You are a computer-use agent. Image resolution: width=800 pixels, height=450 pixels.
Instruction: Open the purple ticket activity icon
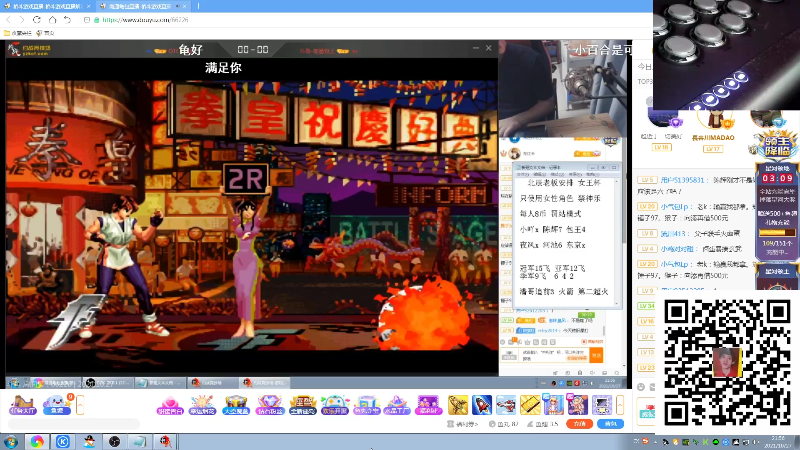coord(429,405)
